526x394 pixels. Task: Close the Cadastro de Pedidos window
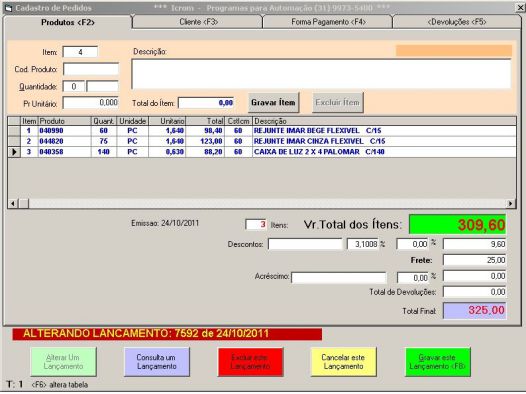point(520,7)
